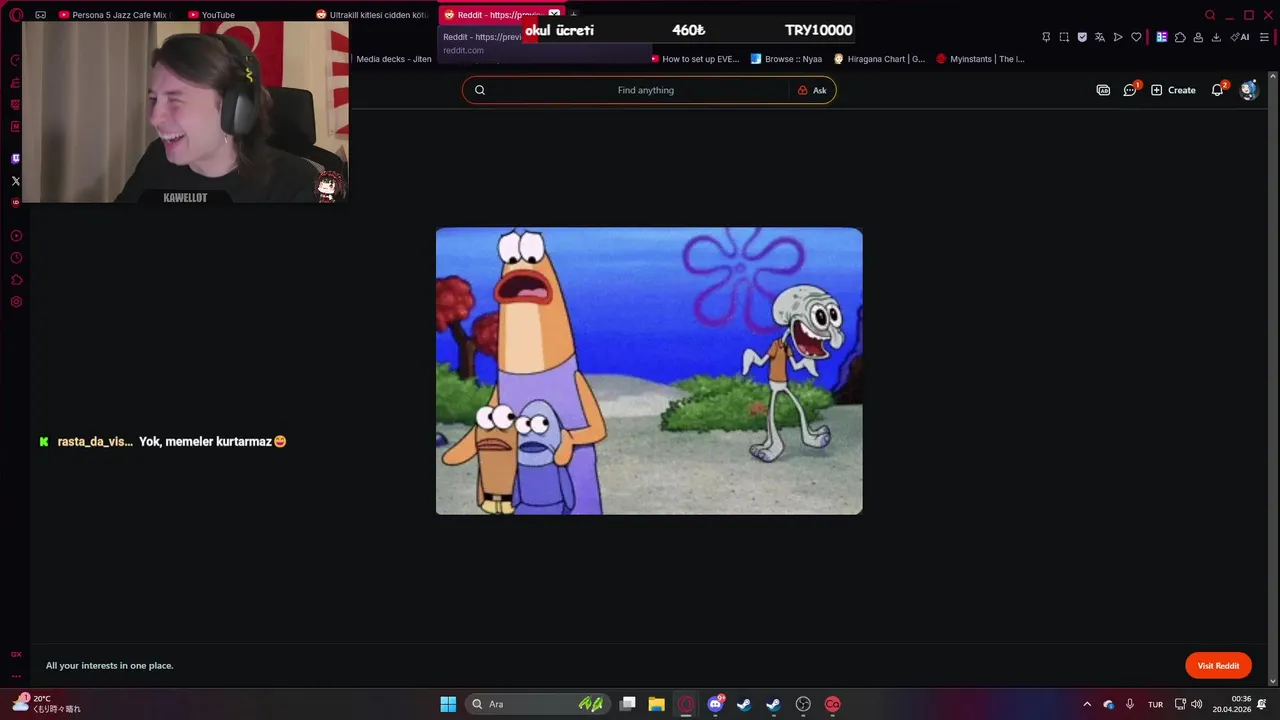Click the Visit Reddit button
The height and width of the screenshot is (720, 1280).
[x=1218, y=665]
